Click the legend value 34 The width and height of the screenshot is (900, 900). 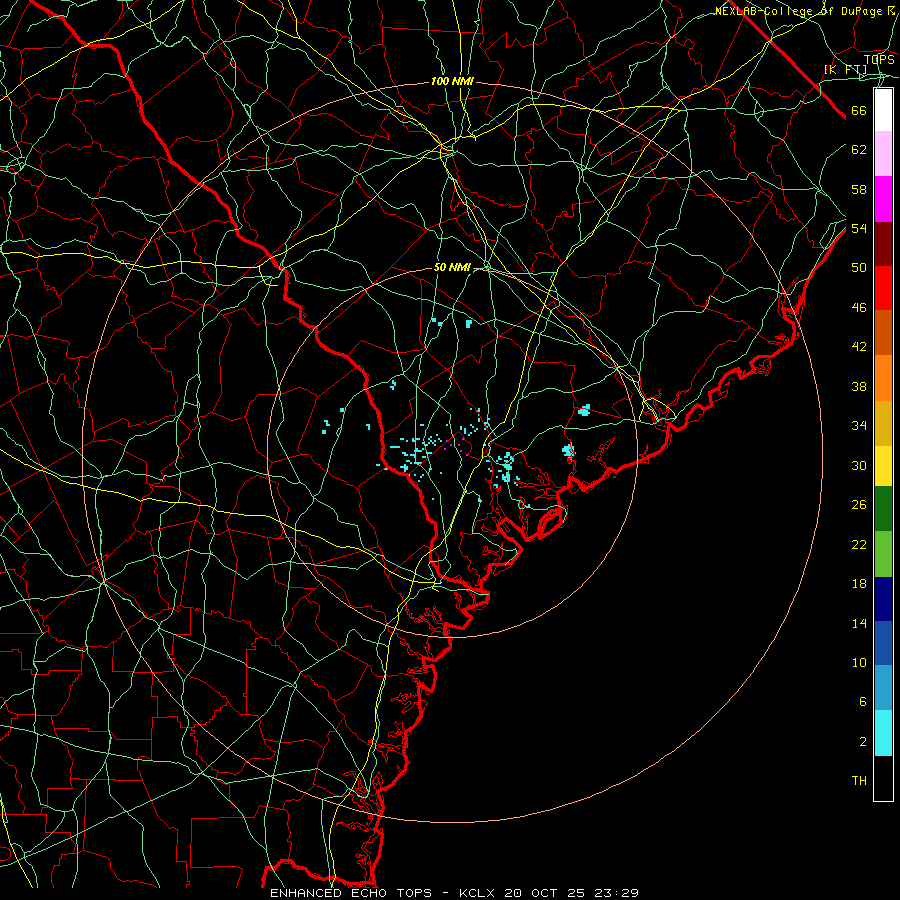859,426
